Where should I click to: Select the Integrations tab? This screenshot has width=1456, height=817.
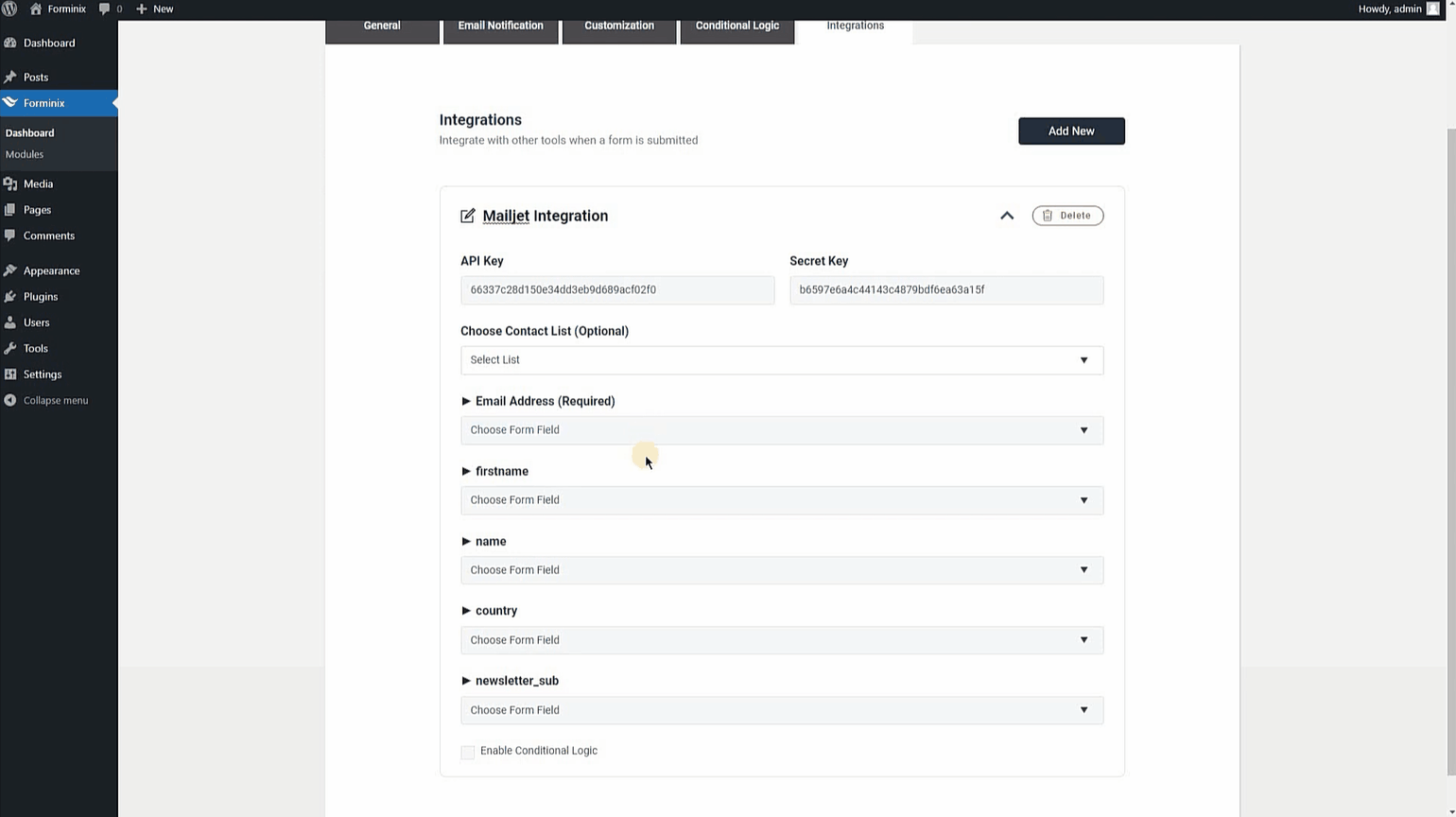(x=856, y=30)
